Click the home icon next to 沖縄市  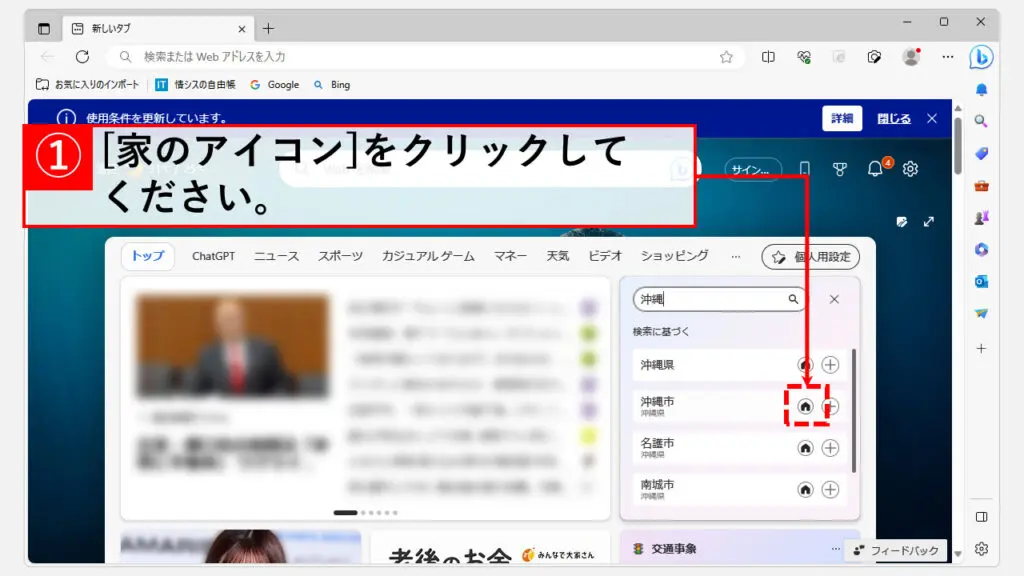pyautogui.click(x=805, y=407)
